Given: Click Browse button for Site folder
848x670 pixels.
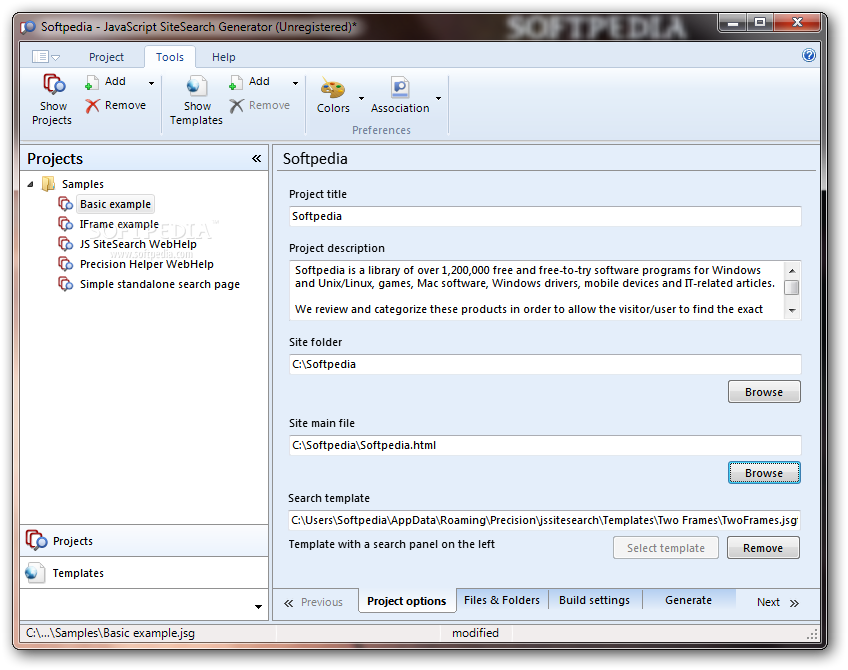Looking at the screenshot, I should click(764, 392).
